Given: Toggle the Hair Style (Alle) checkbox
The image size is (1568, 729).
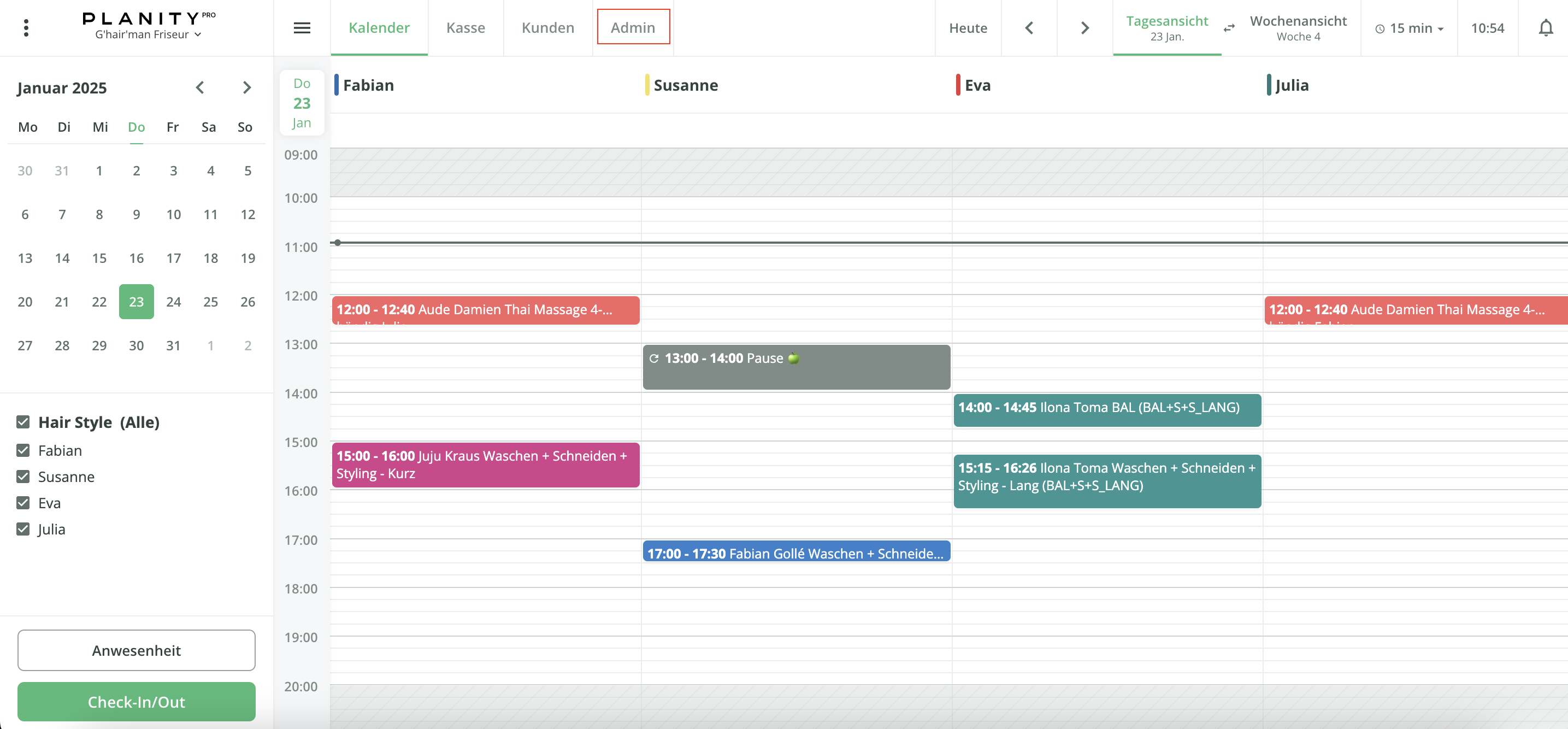Looking at the screenshot, I should coord(23,422).
